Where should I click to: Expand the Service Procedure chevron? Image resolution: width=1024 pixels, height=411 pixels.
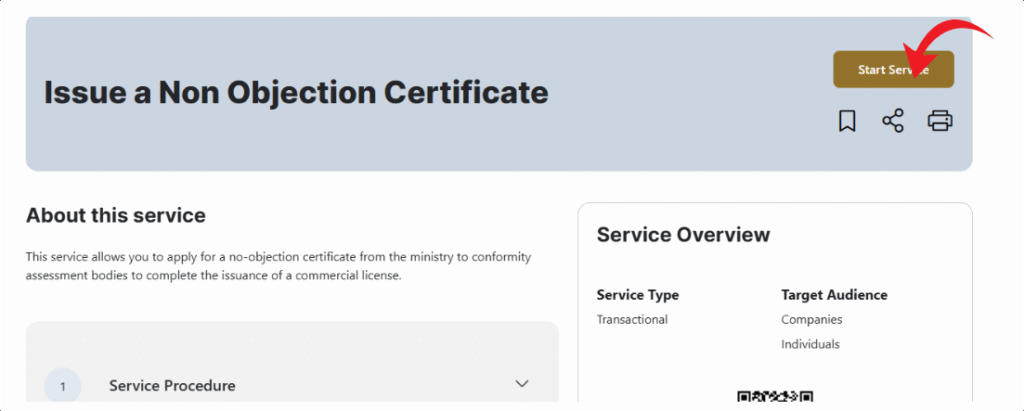click(521, 384)
